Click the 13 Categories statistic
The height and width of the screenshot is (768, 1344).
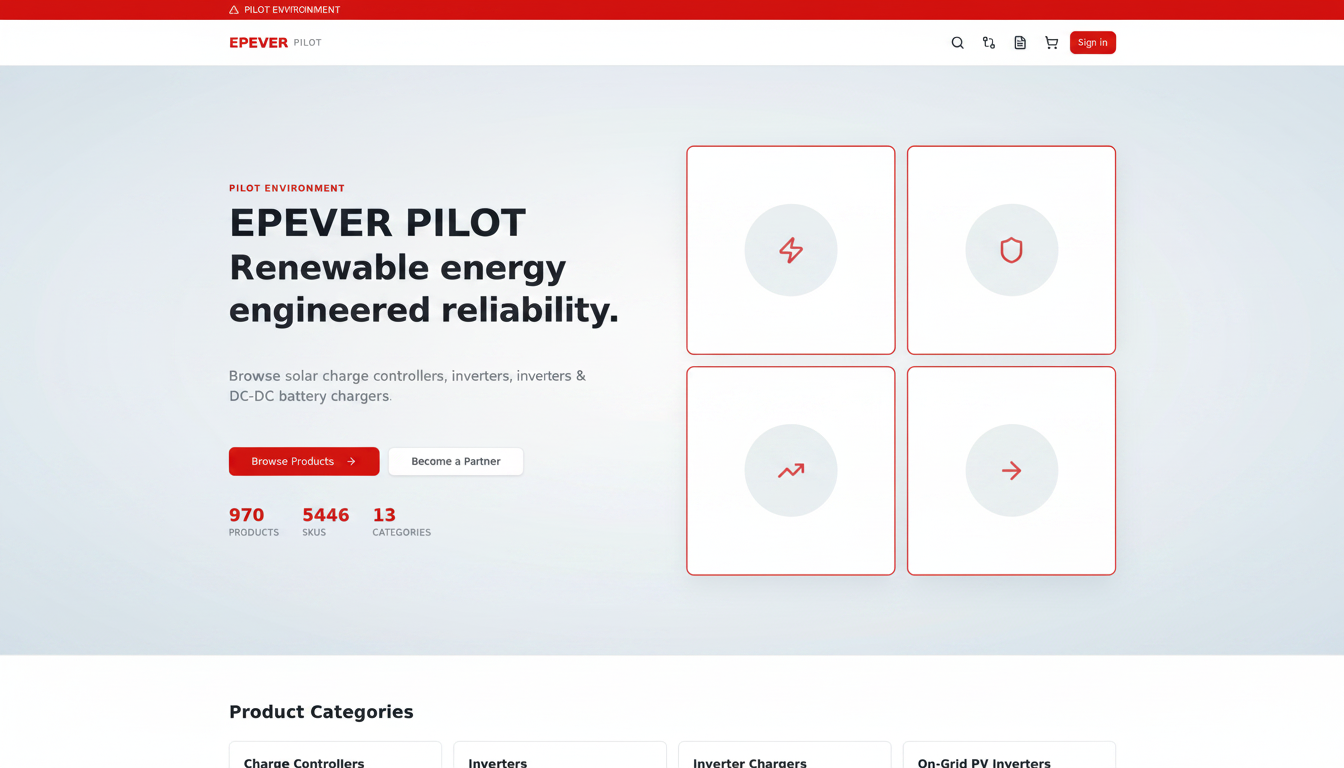pos(401,522)
